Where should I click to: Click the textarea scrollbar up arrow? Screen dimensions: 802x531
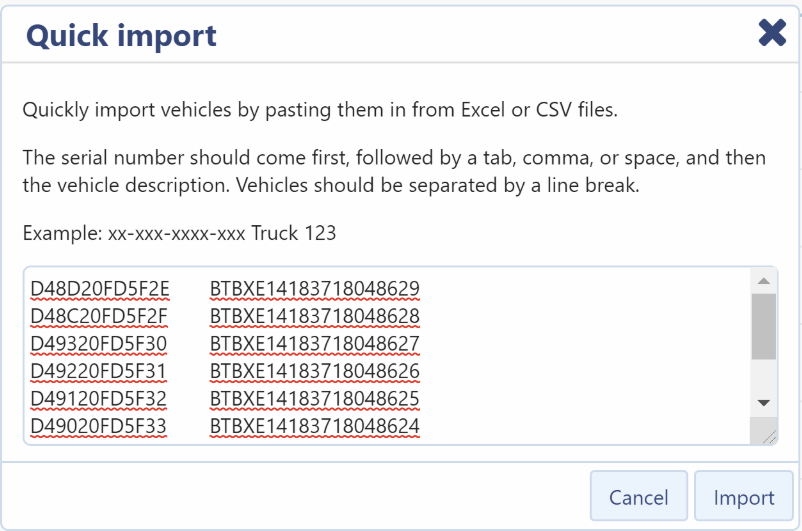pyautogui.click(x=764, y=281)
